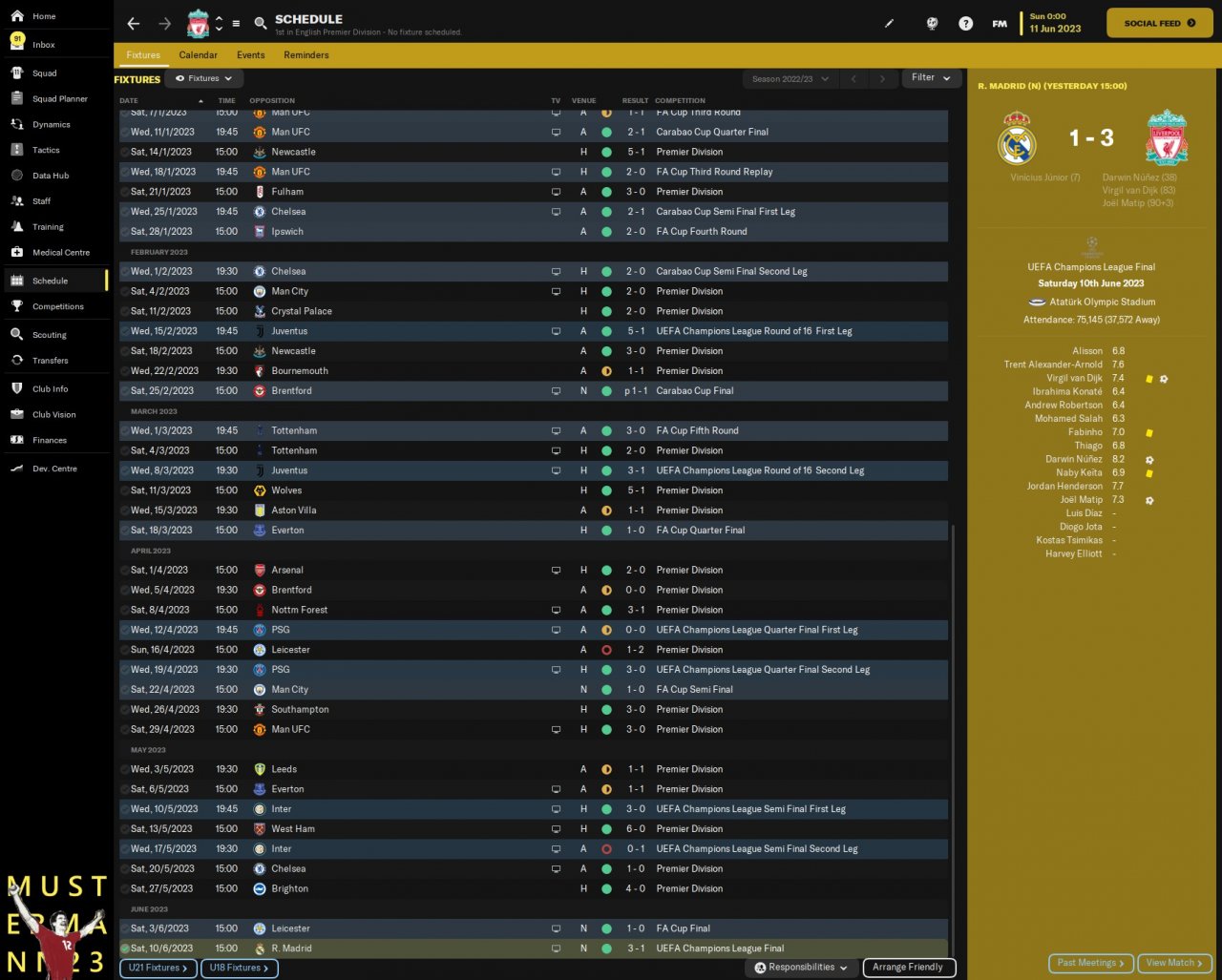Switch to the Reminders tab
1222x980 pixels.
306,55
